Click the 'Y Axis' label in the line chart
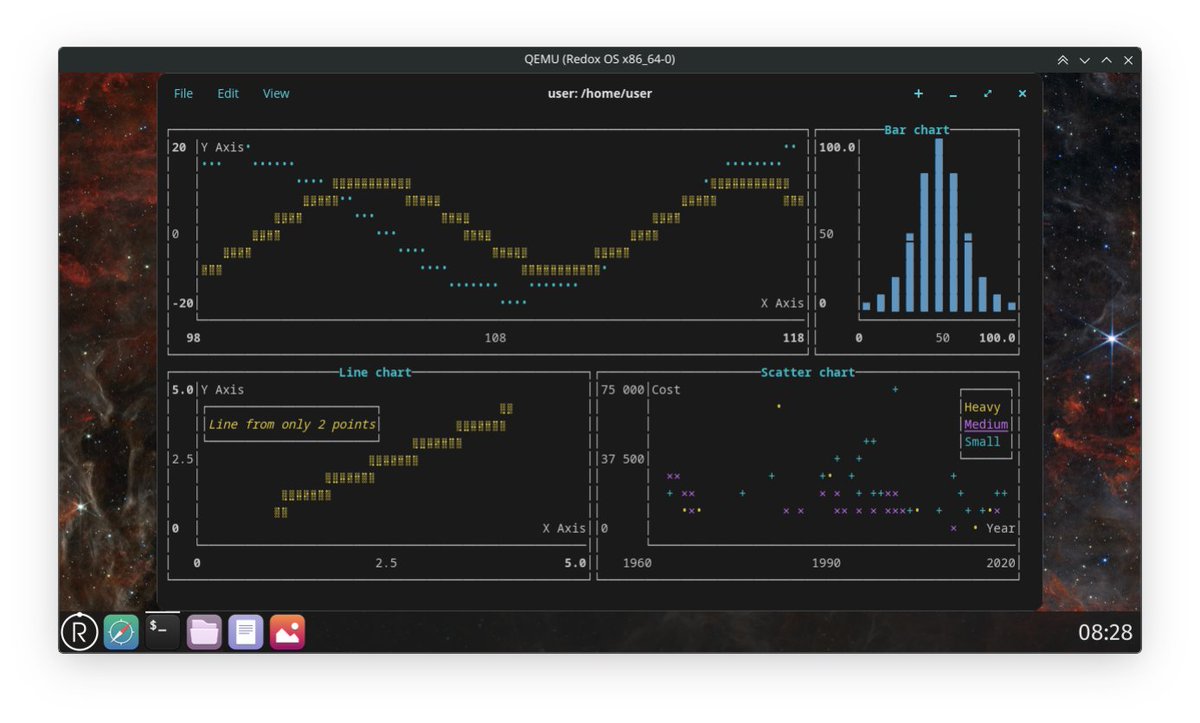Viewport: 1200px width, 723px height. coord(222,390)
